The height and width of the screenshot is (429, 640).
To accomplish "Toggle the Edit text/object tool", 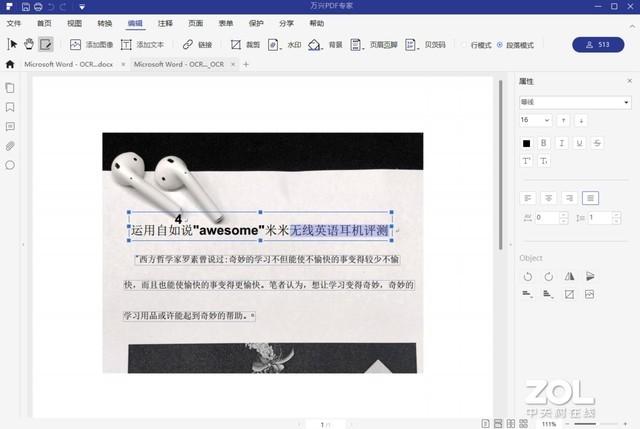I will [46, 44].
